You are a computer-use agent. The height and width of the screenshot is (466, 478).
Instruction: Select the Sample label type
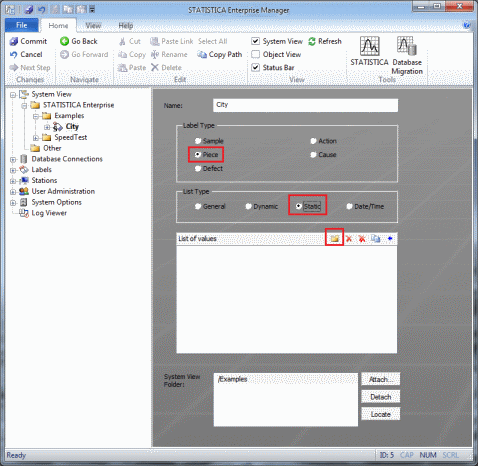198,141
